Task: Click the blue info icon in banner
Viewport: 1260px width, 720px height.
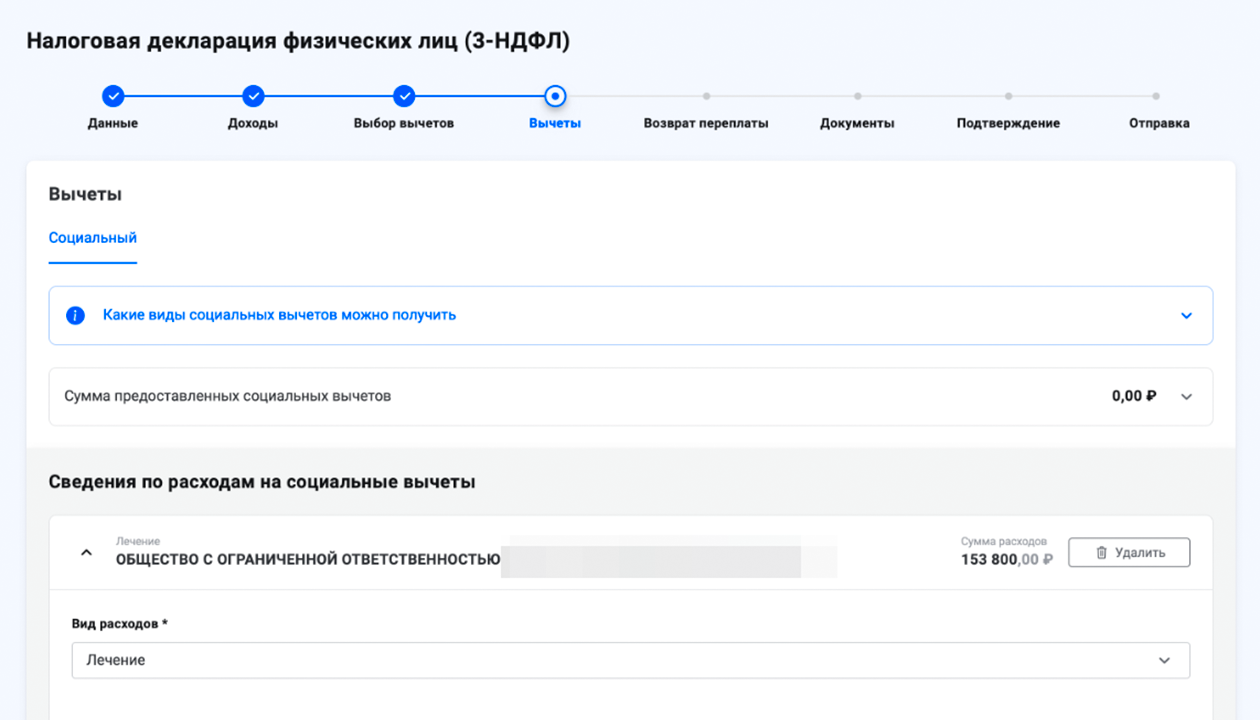Action: coord(75,316)
